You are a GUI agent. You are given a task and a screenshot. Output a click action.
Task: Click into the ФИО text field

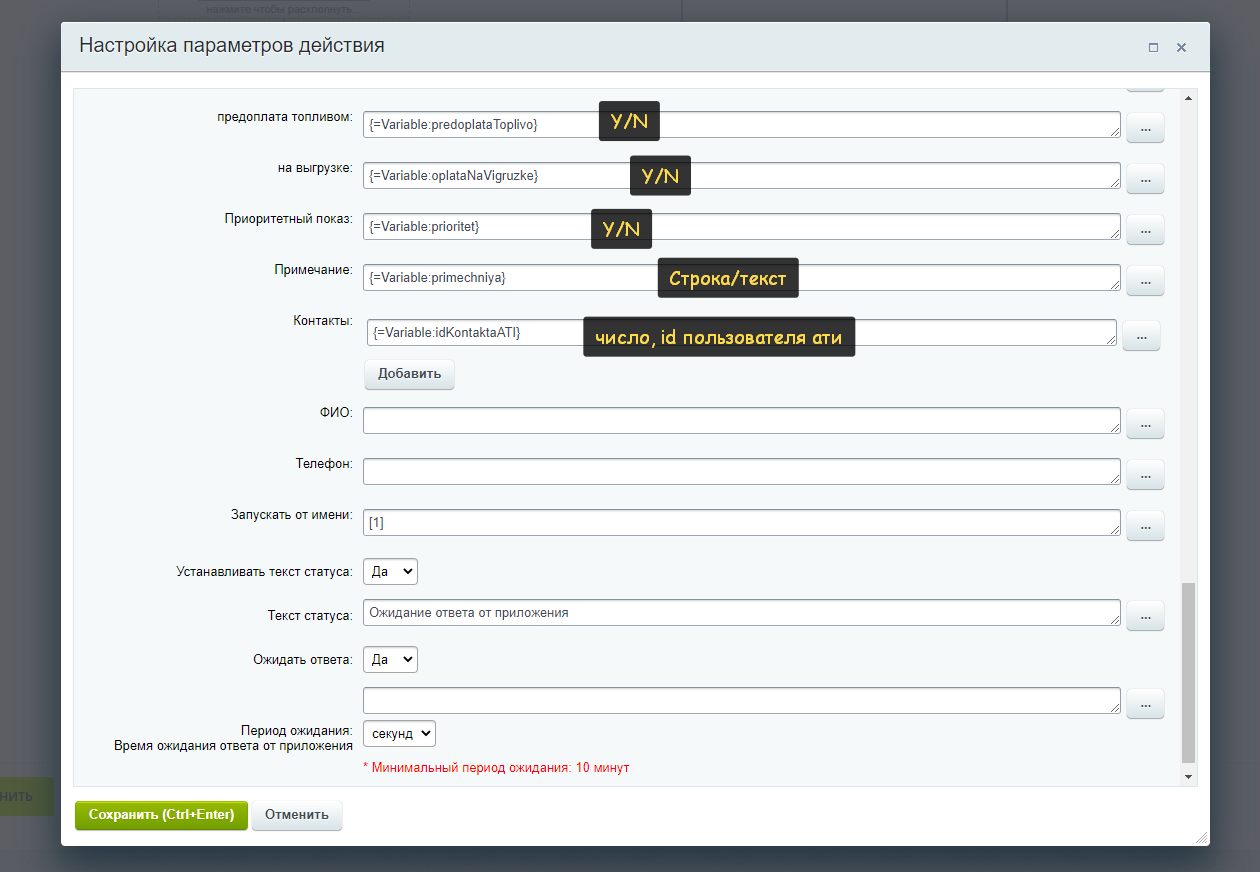(740, 421)
